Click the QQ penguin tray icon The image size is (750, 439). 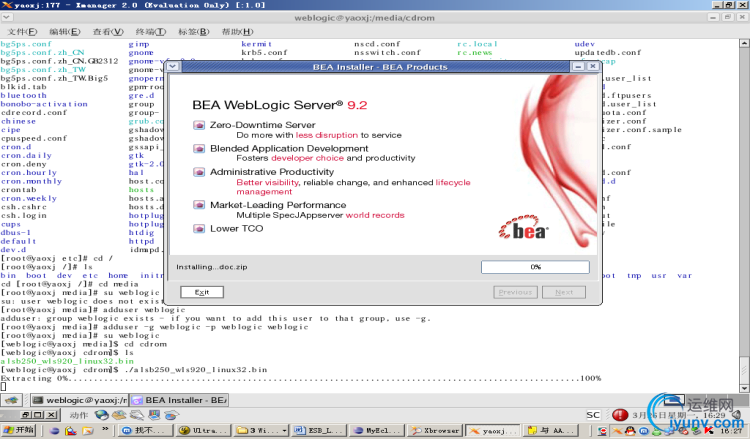pyautogui.click(x=630, y=431)
